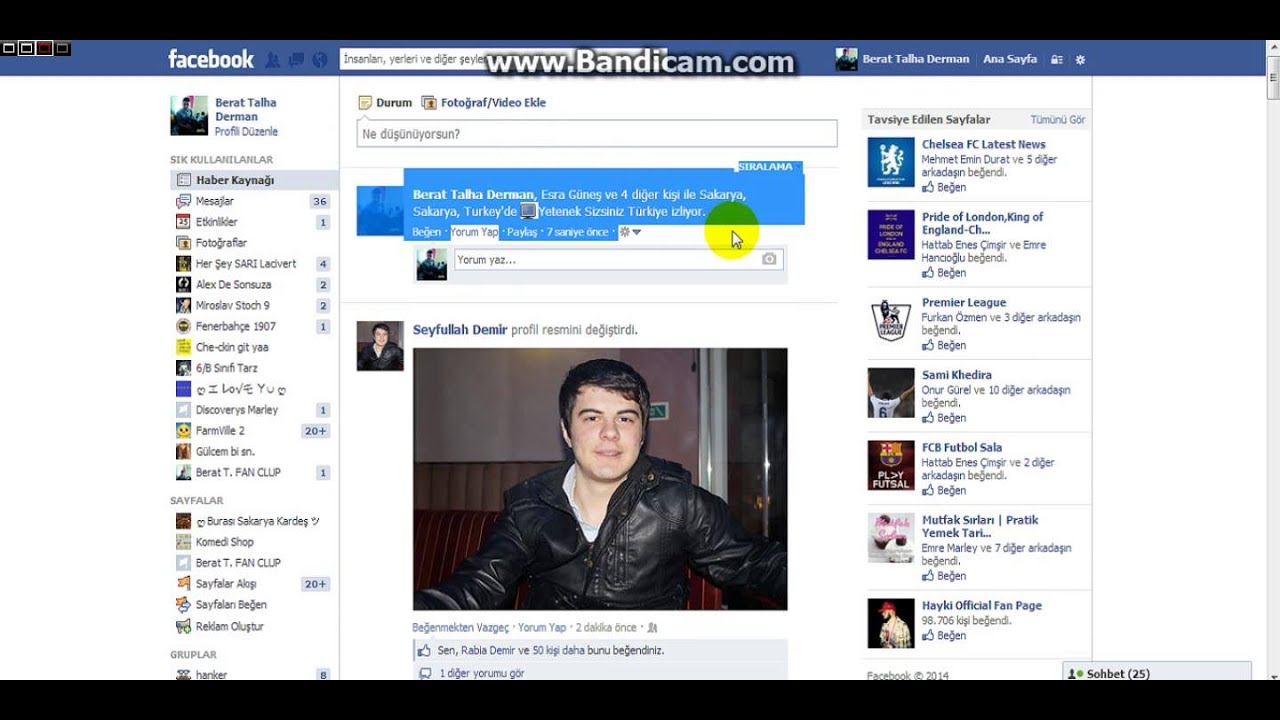Open the post options gear dropdown

pyautogui.click(x=630, y=232)
